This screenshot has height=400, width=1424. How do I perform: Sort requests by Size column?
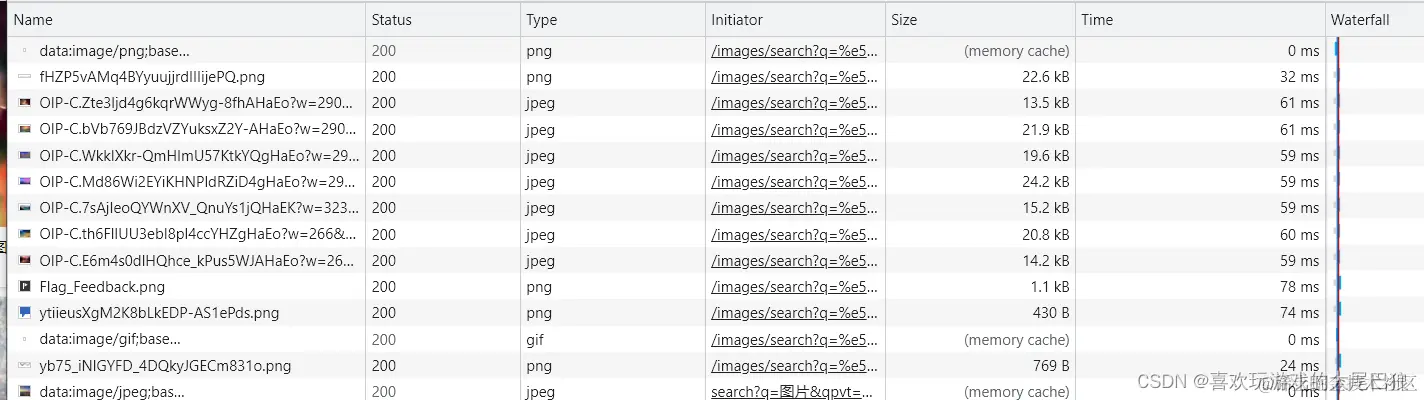[x=981, y=20]
